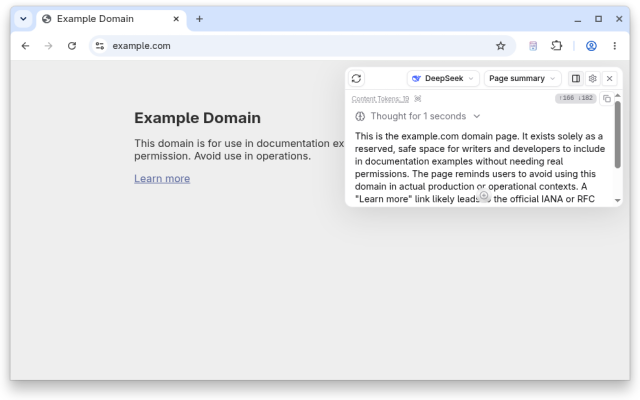Click the icon beside Content Tokens
This screenshot has width=640, height=400.
click(x=418, y=99)
